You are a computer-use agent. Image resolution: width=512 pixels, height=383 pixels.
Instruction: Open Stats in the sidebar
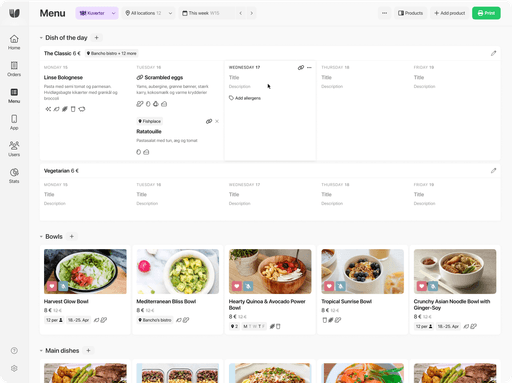(14, 176)
